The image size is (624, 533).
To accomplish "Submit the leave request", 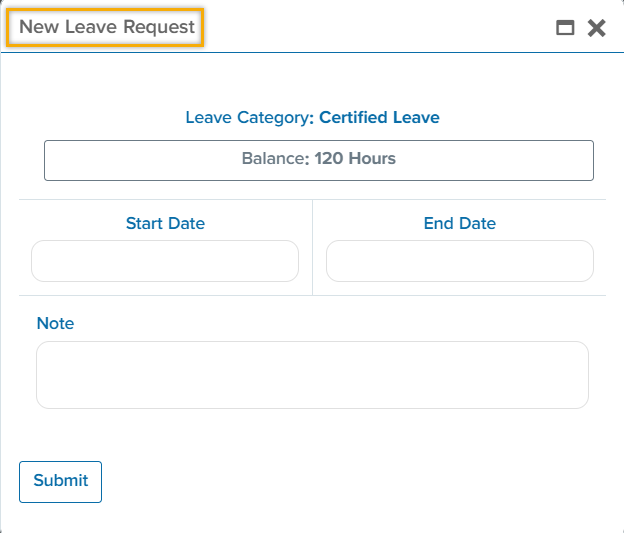I will point(60,481).
